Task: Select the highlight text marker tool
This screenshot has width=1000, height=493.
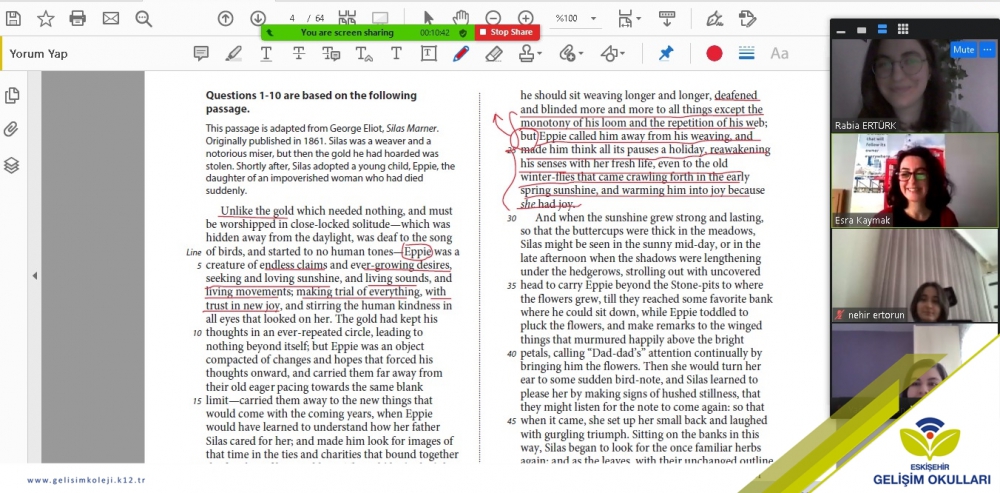Action: [x=233, y=54]
